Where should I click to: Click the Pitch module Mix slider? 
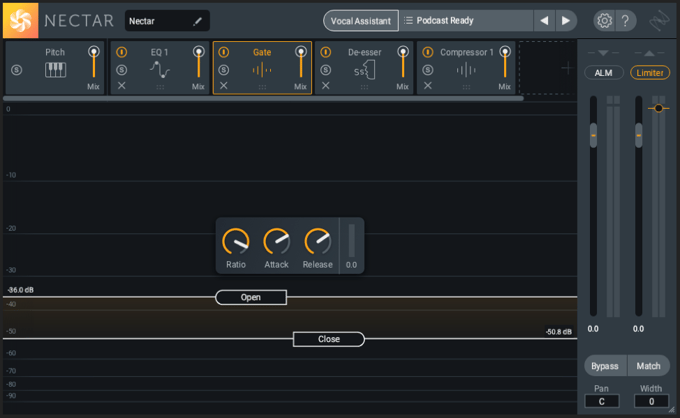(94, 62)
